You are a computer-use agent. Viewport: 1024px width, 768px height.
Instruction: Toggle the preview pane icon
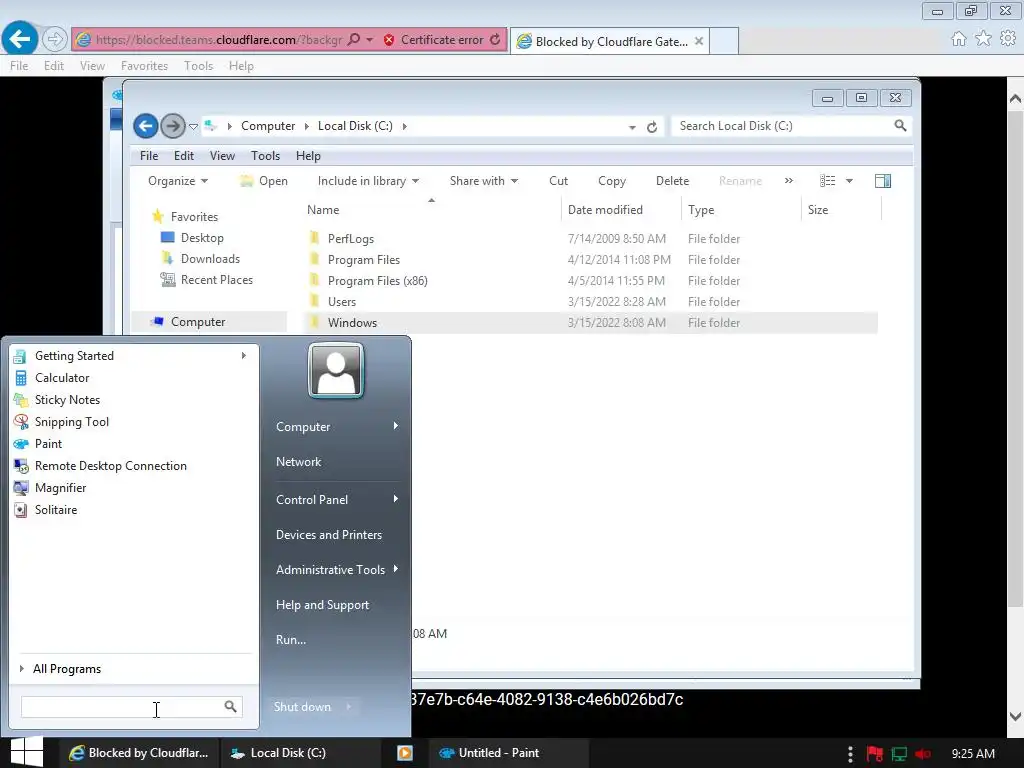pyautogui.click(x=883, y=181)
